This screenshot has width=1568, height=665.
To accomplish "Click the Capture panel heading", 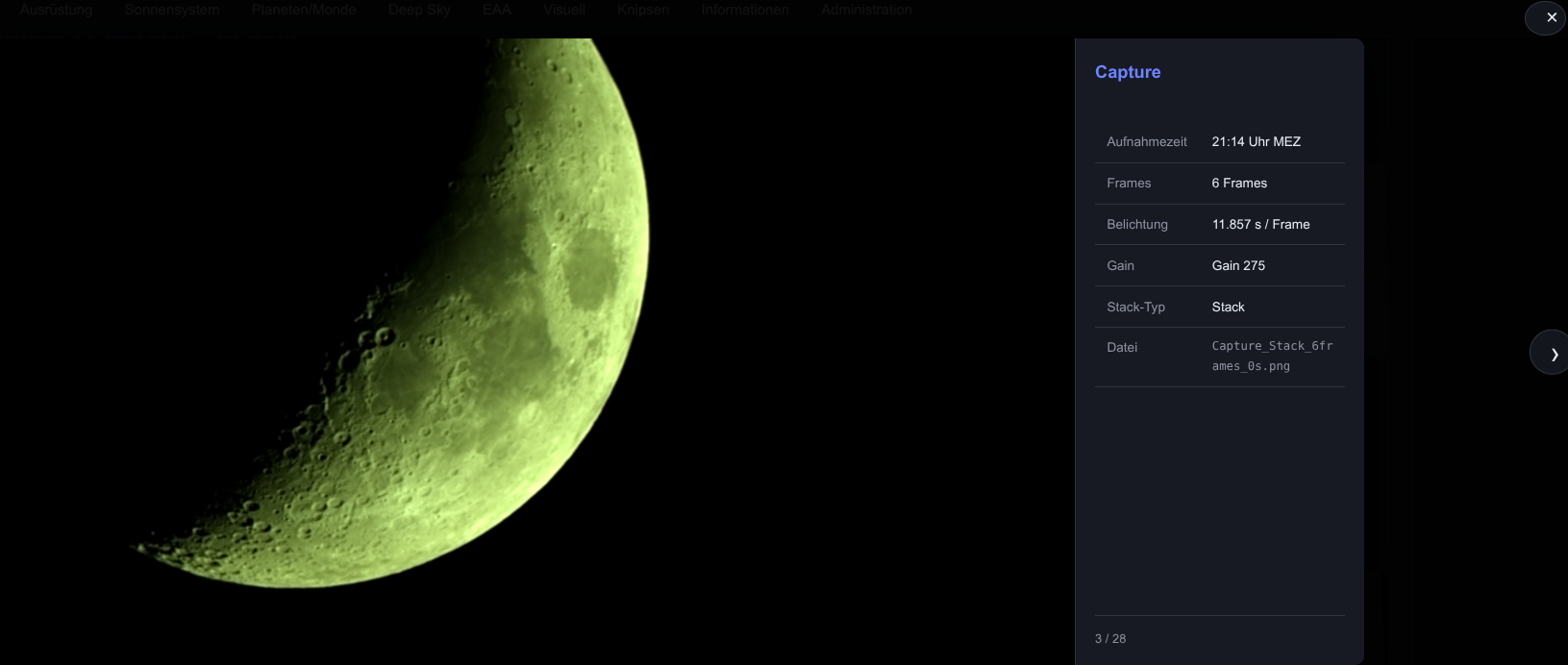I will [1128, 72].
